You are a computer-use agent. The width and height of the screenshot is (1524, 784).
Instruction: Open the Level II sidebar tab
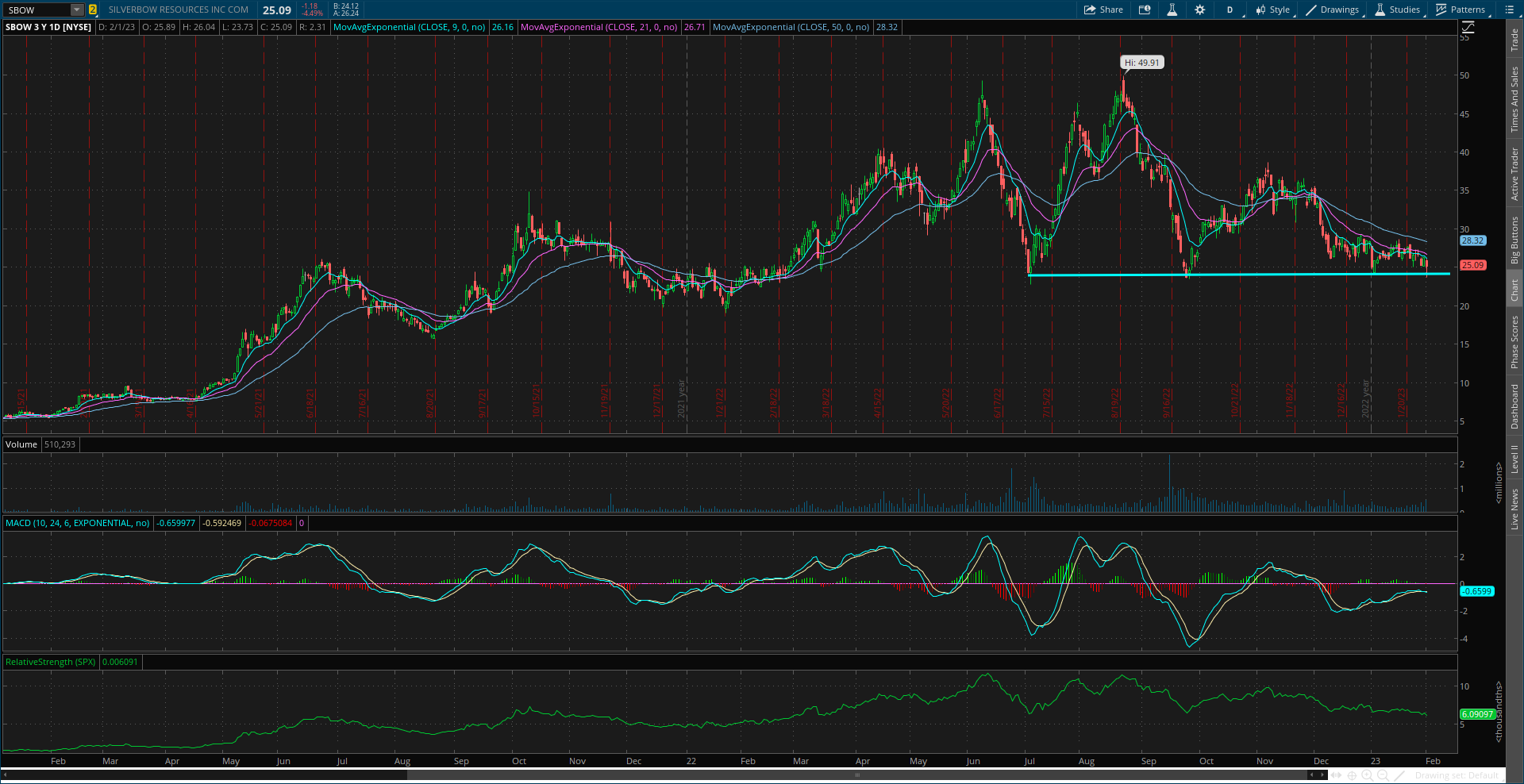click(x=1514, y=457)
